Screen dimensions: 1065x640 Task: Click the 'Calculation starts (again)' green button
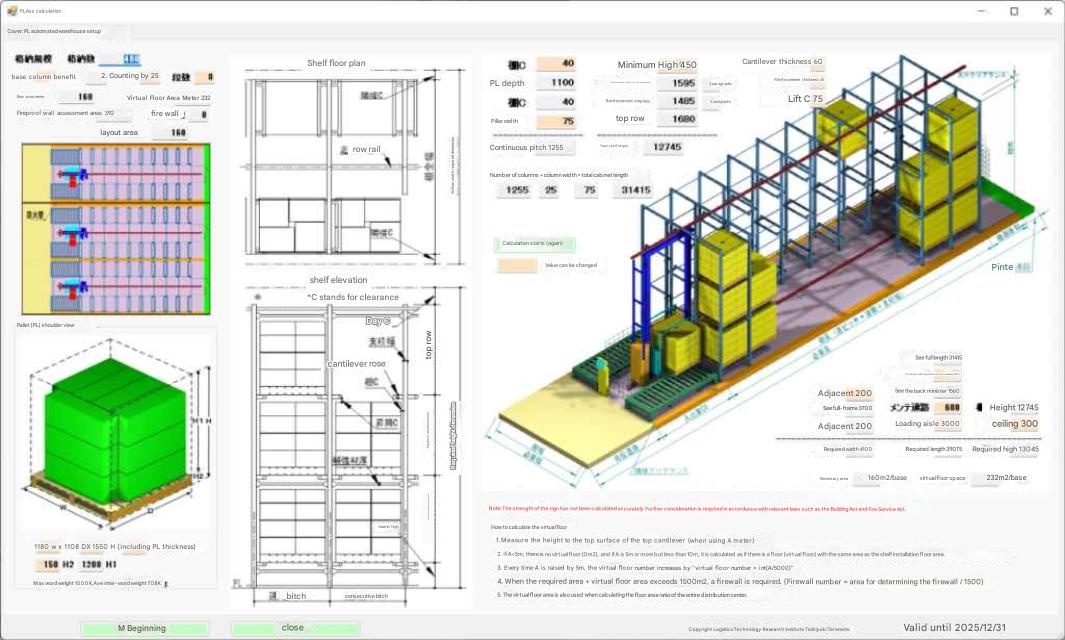(x=534, y=243)
